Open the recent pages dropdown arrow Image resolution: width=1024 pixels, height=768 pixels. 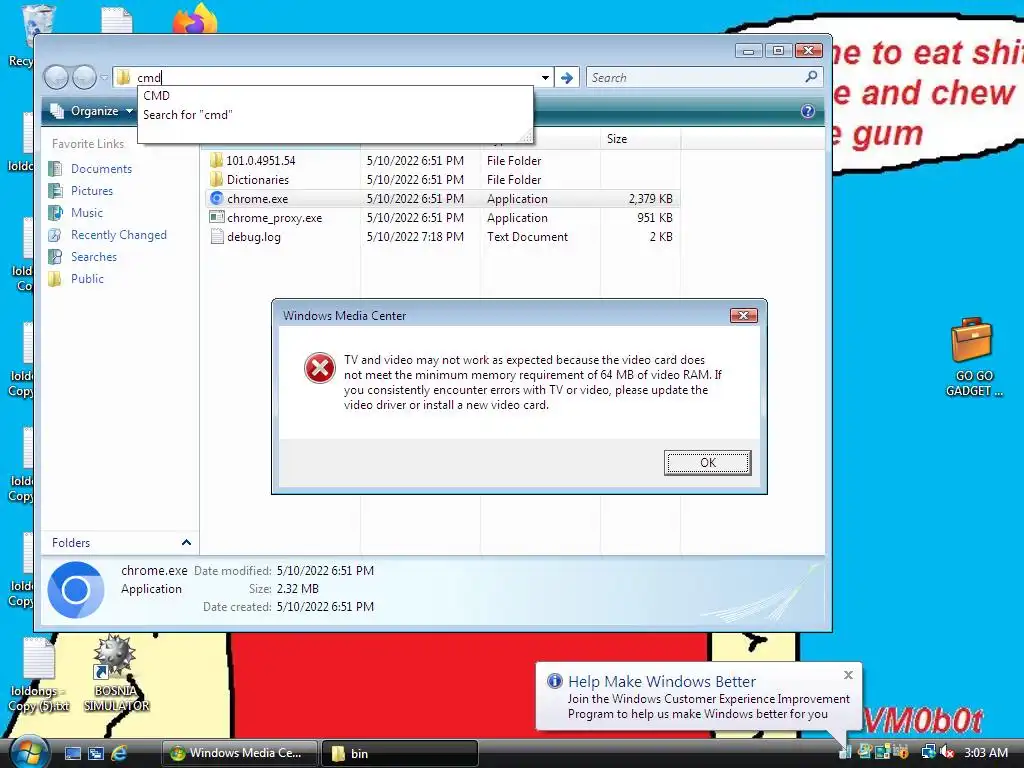(104, 78)
